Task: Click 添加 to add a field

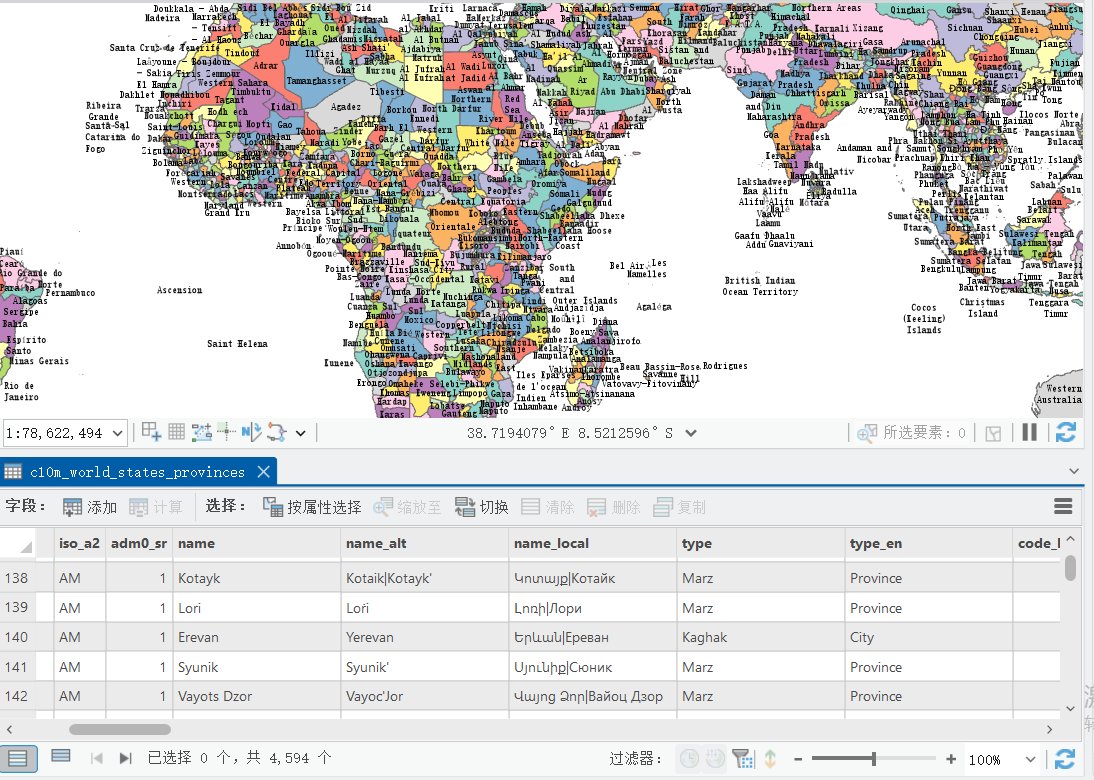Action: (x=90, y=507)
